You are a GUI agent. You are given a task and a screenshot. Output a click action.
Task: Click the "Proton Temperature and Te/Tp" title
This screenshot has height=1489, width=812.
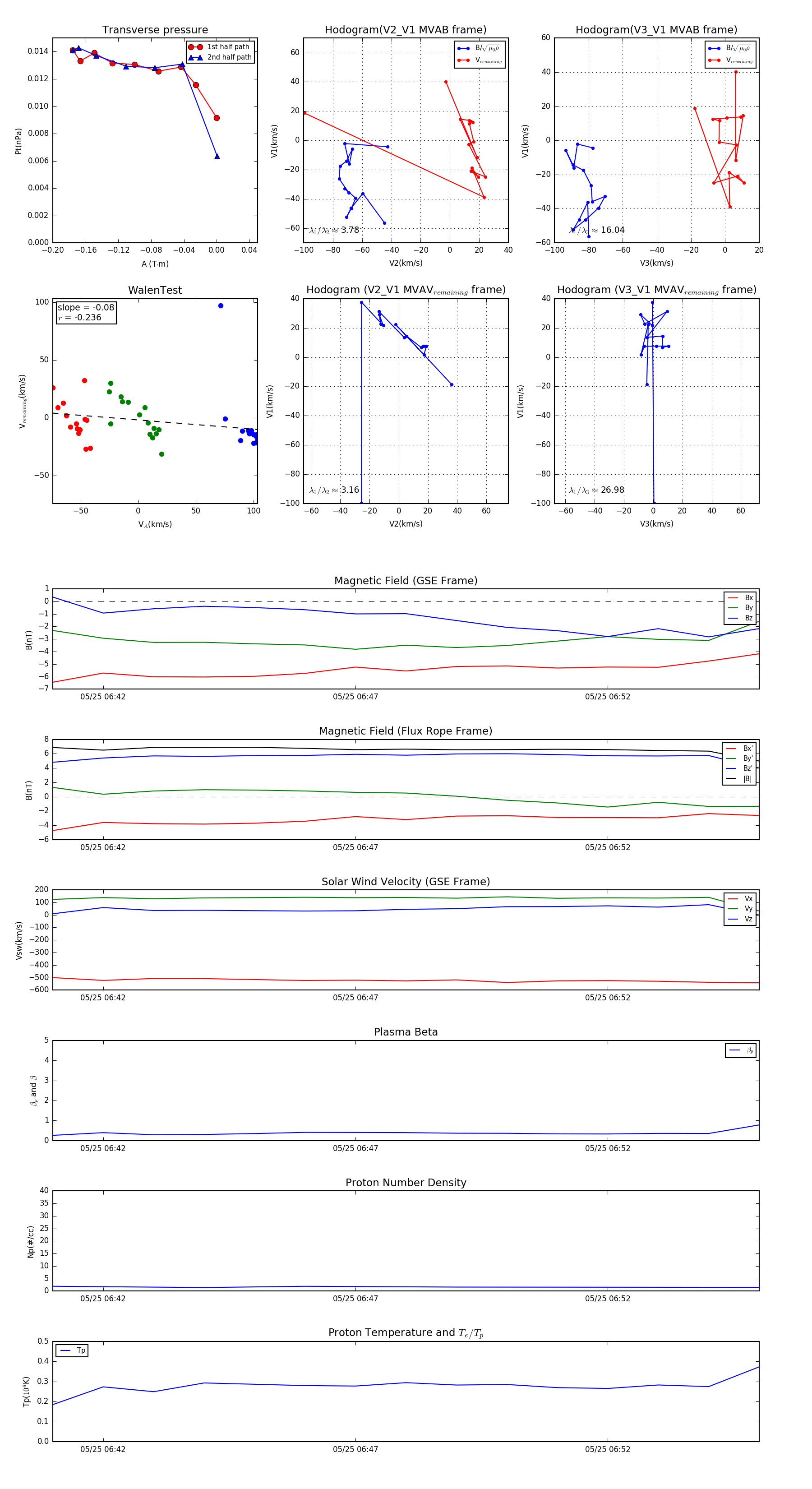(406, 1333)
